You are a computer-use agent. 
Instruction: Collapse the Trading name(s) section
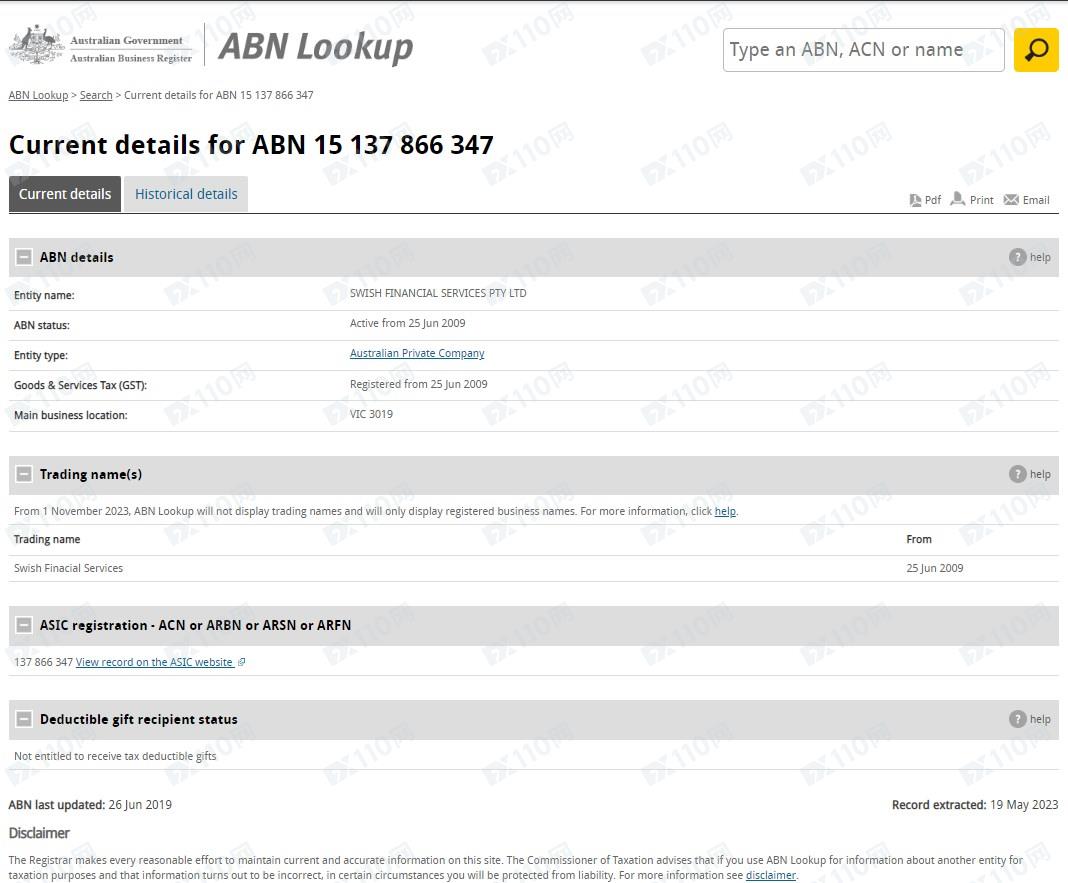coord(24,474)
